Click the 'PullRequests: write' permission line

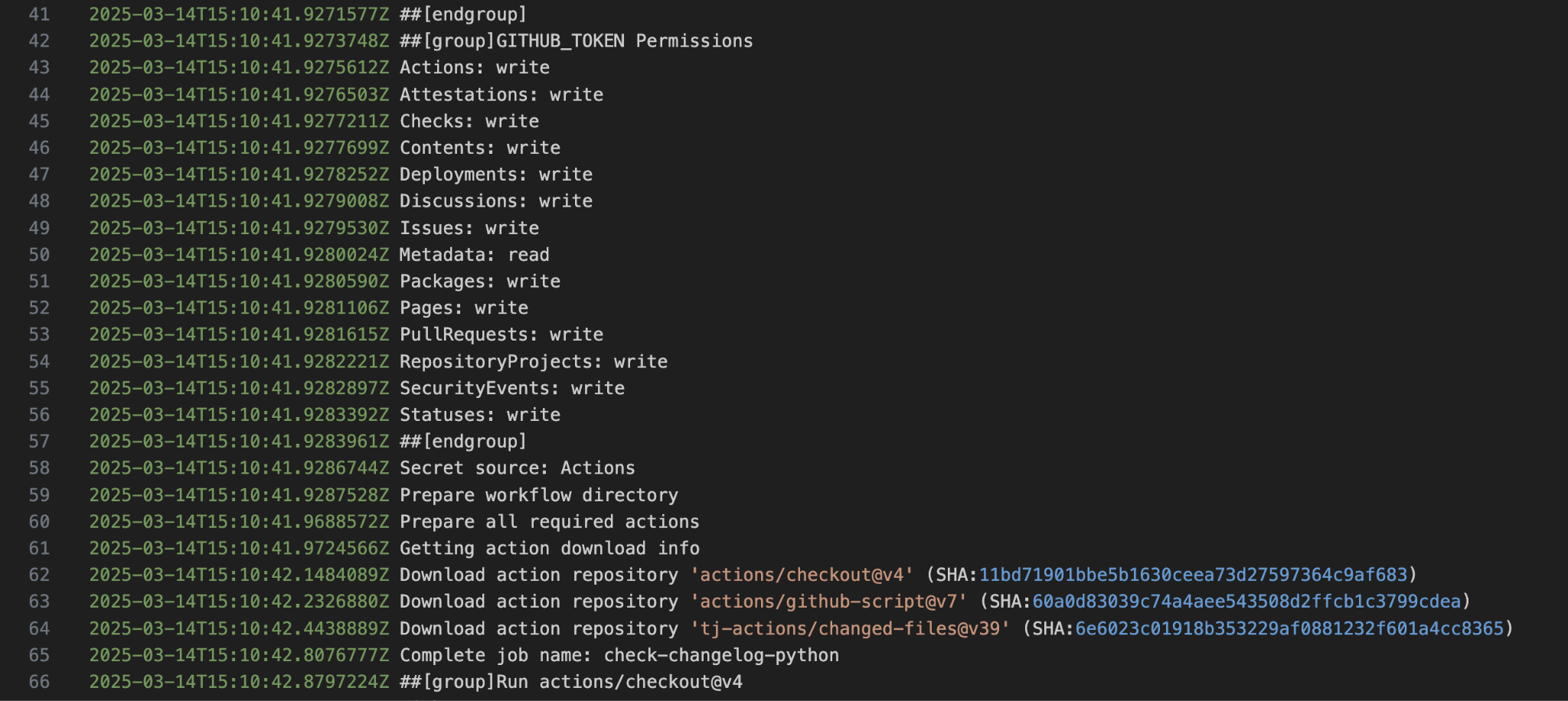coord(501,334)
